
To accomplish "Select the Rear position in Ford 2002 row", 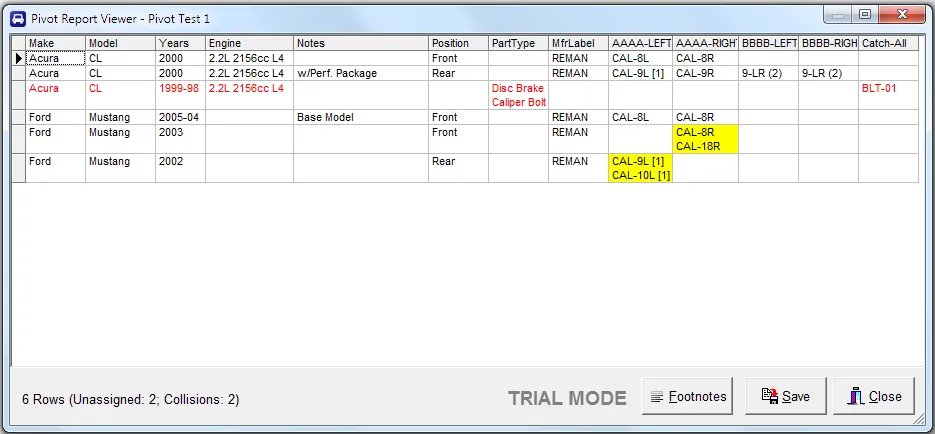I will 459,168.
